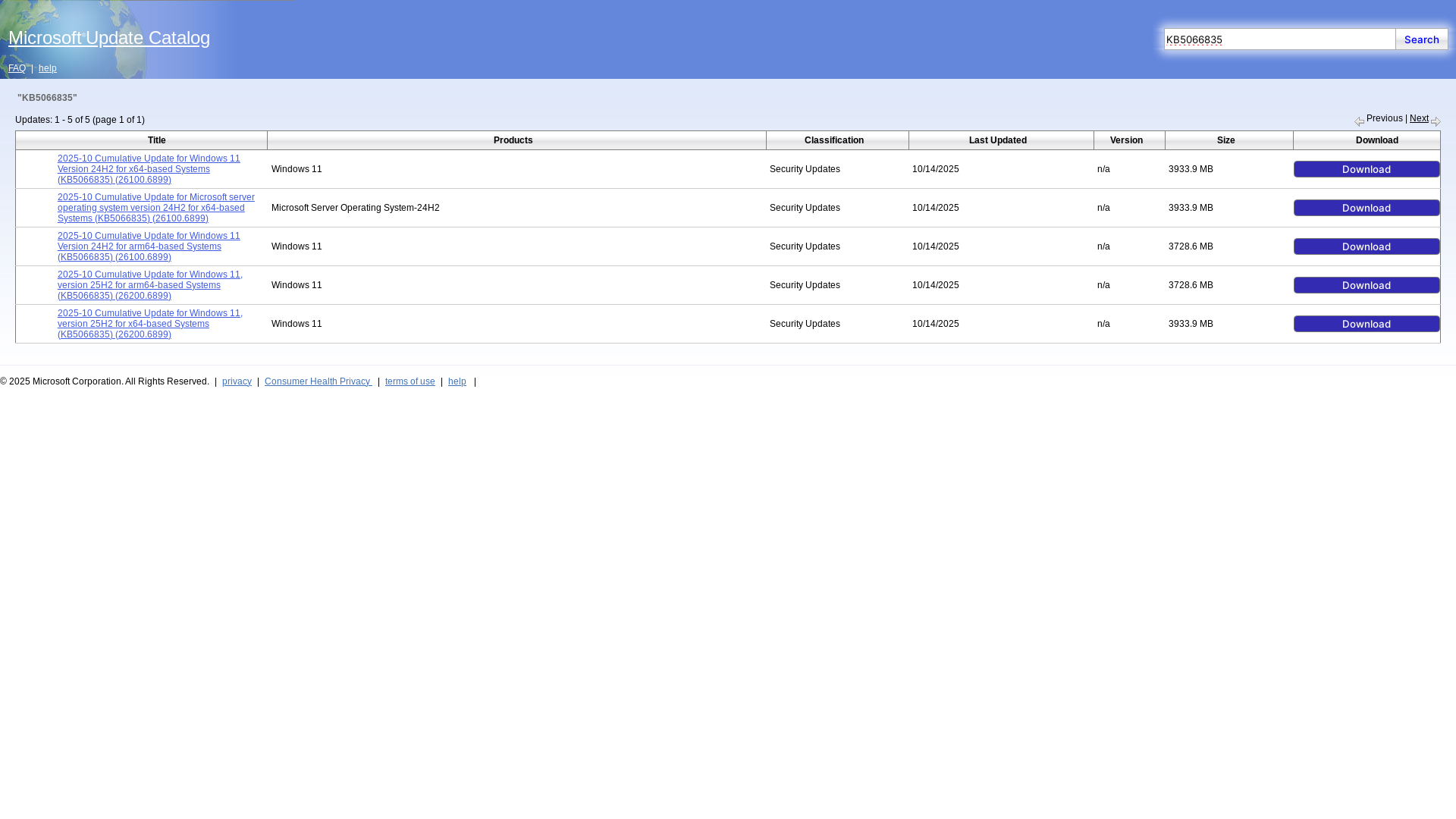This screenshot has height=819, width=1456.
Task: Open the footer help link
Action: click(457, 381)
